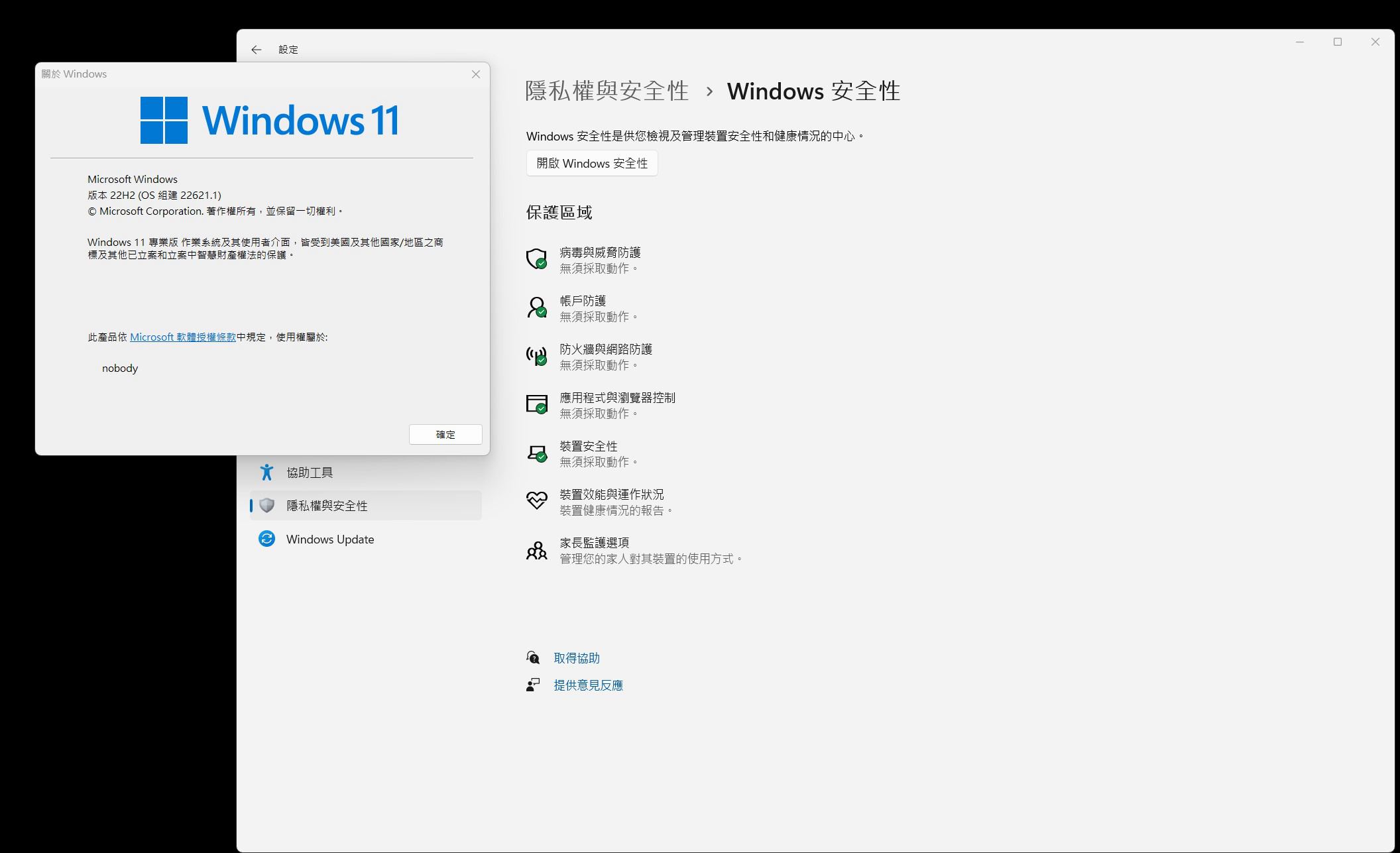Close the 關於 Windows dialog
This screenshot has height=853, width=1400.
(x=476, y=74)
